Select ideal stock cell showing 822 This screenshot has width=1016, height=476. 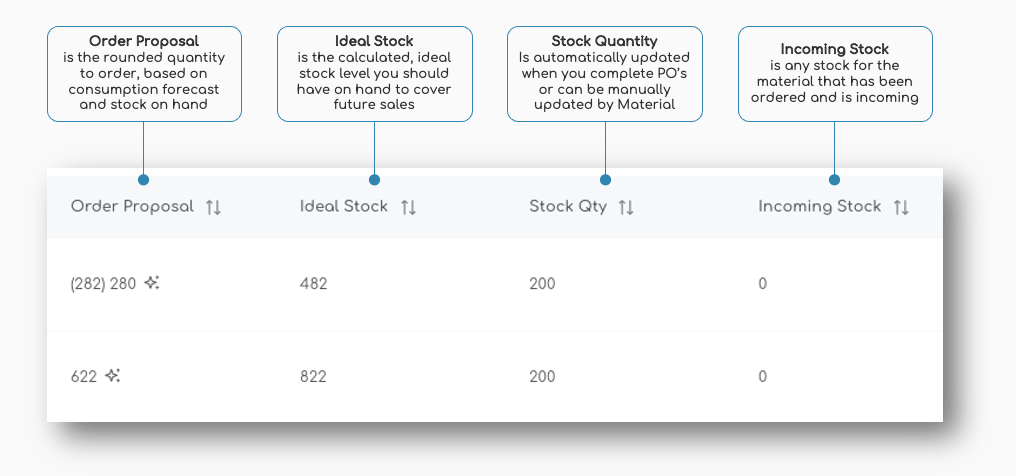tap(313, 377)
